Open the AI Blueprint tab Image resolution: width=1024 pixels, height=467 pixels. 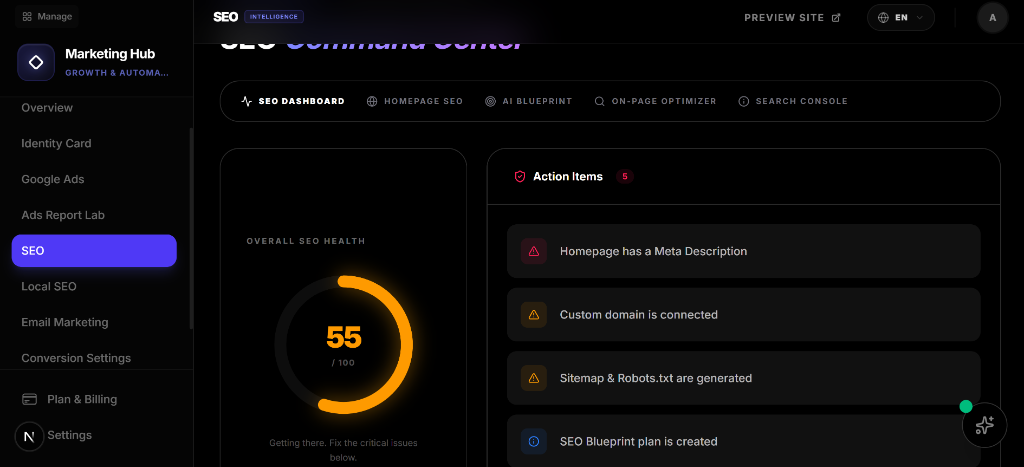tap(529, 101)
